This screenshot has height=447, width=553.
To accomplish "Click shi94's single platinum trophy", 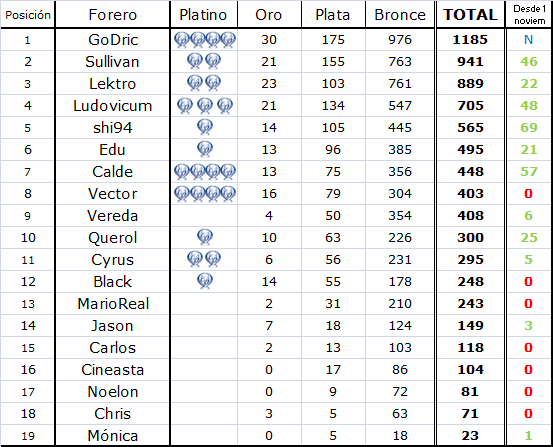I will [205, 127].
